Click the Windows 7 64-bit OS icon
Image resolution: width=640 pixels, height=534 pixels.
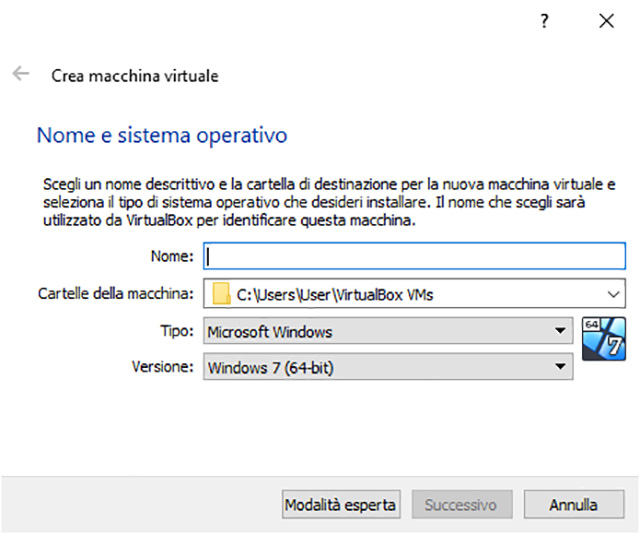[x=603, y=336]
